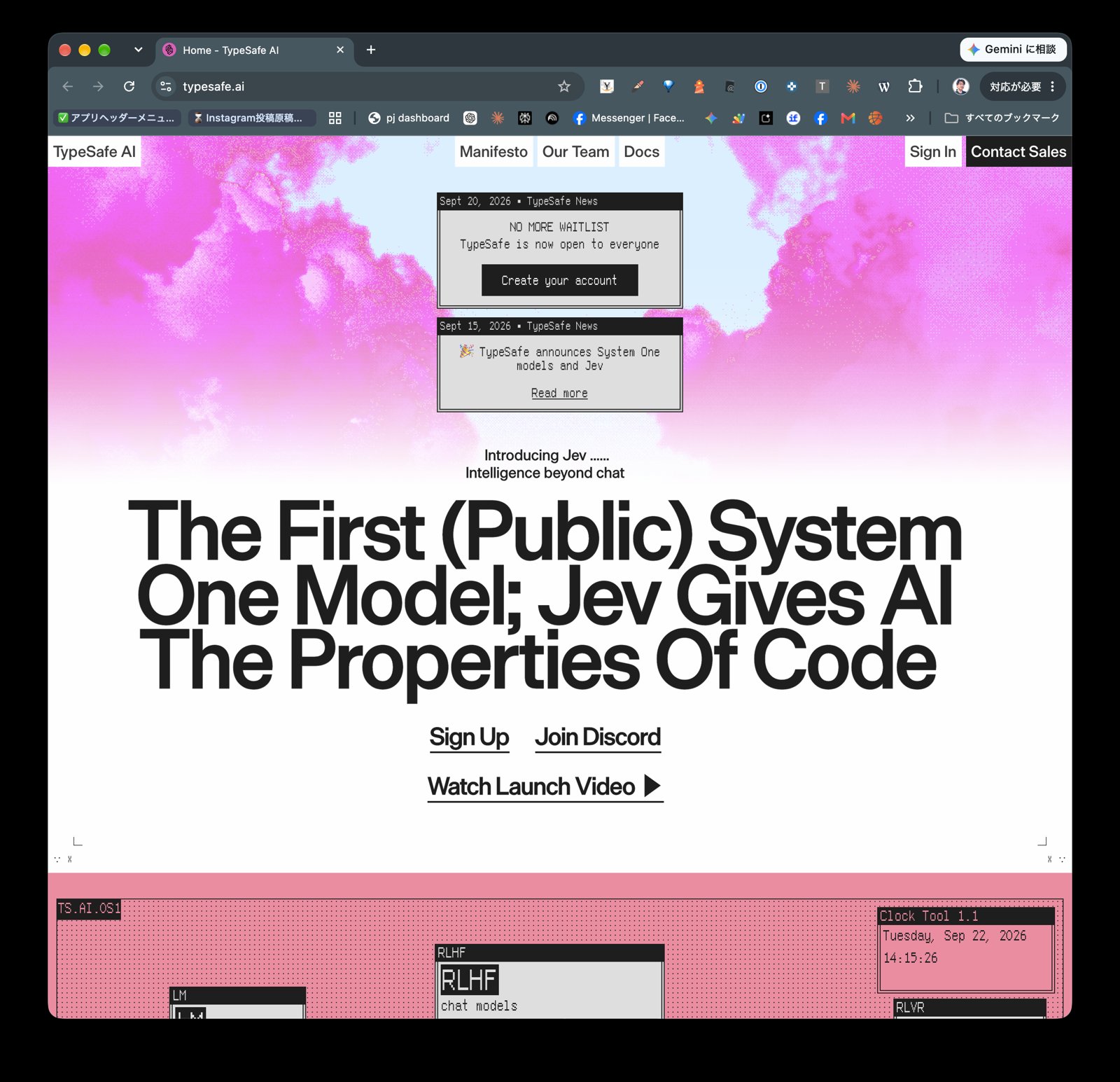Open the すべてのブックマーク folder

(1002, 118)
